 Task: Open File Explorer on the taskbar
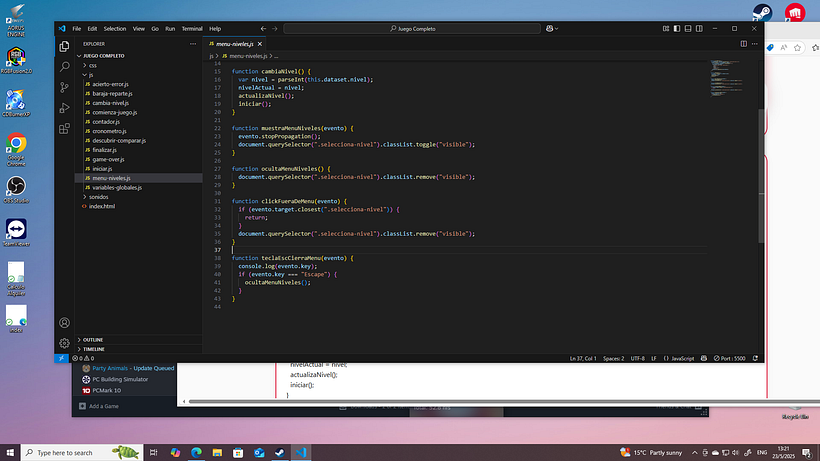tap(217, 453)
